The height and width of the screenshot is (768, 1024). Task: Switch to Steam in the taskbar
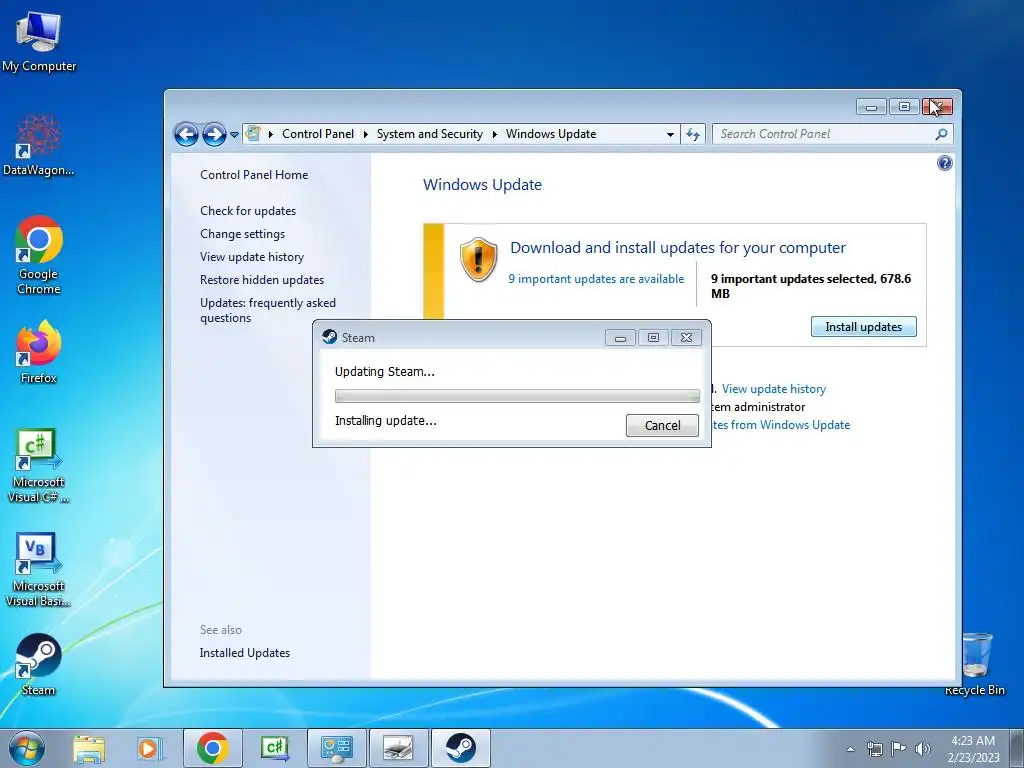460,748
